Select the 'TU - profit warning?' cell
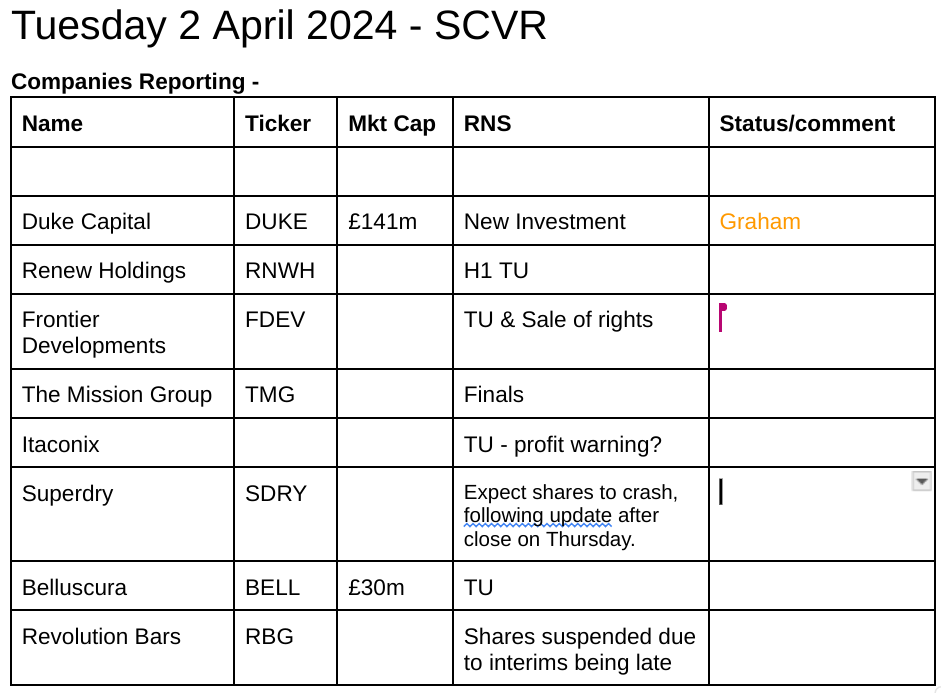The height and width of the screenshot is (693, 941). [x=580, y=443]
